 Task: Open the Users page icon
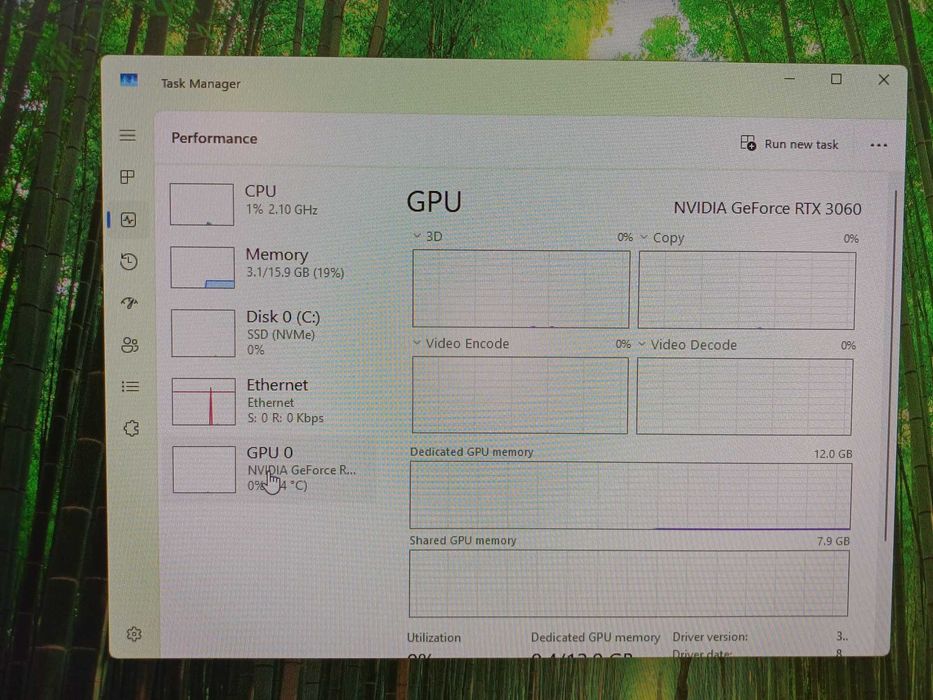click(130, 345)
